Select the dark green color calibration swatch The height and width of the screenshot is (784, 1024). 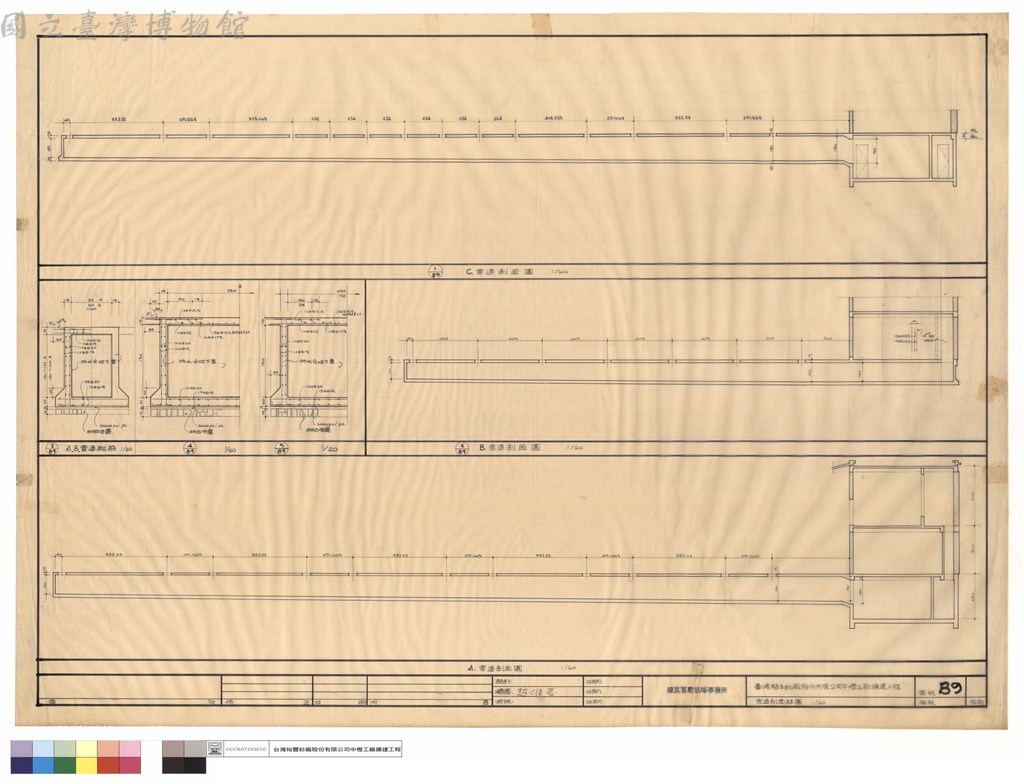65,765
